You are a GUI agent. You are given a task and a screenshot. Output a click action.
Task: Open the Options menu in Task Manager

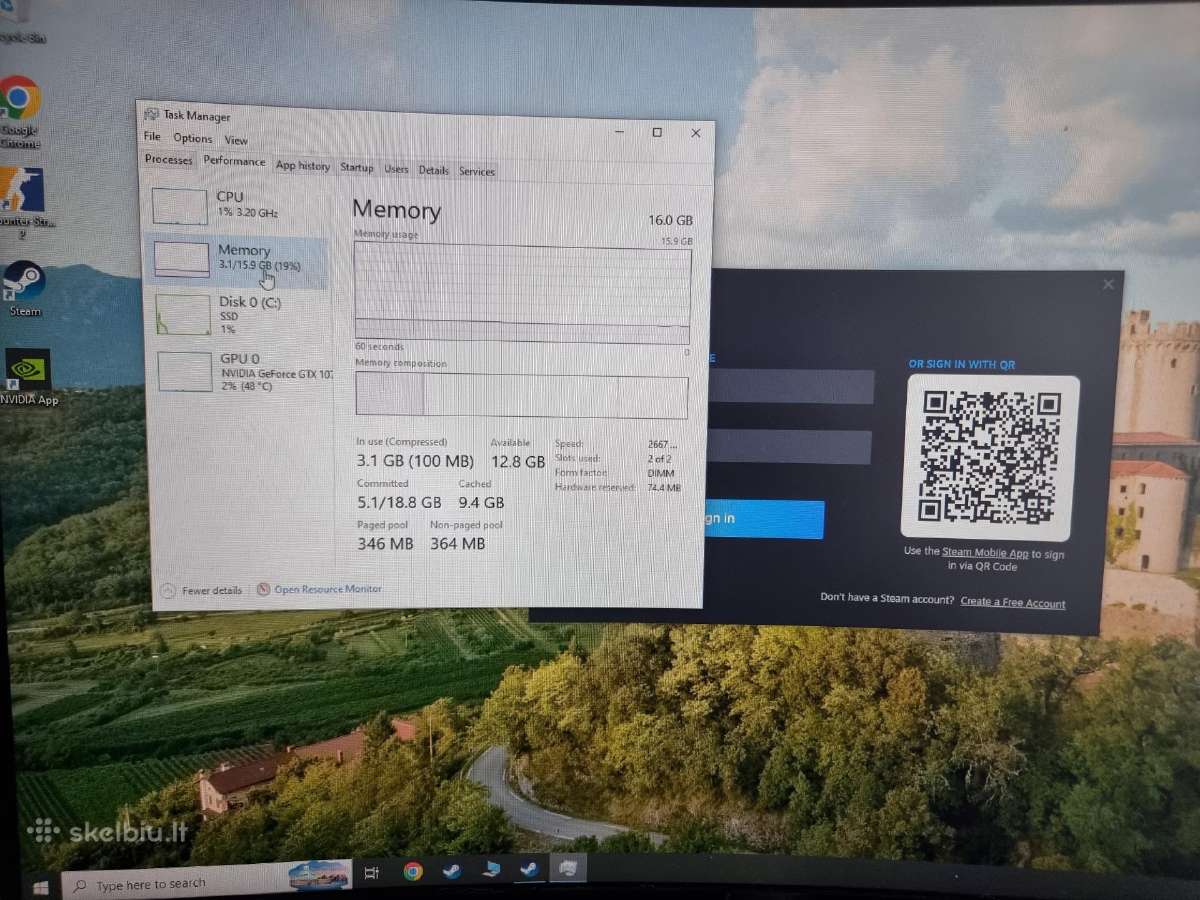click(x=193, y=139)
